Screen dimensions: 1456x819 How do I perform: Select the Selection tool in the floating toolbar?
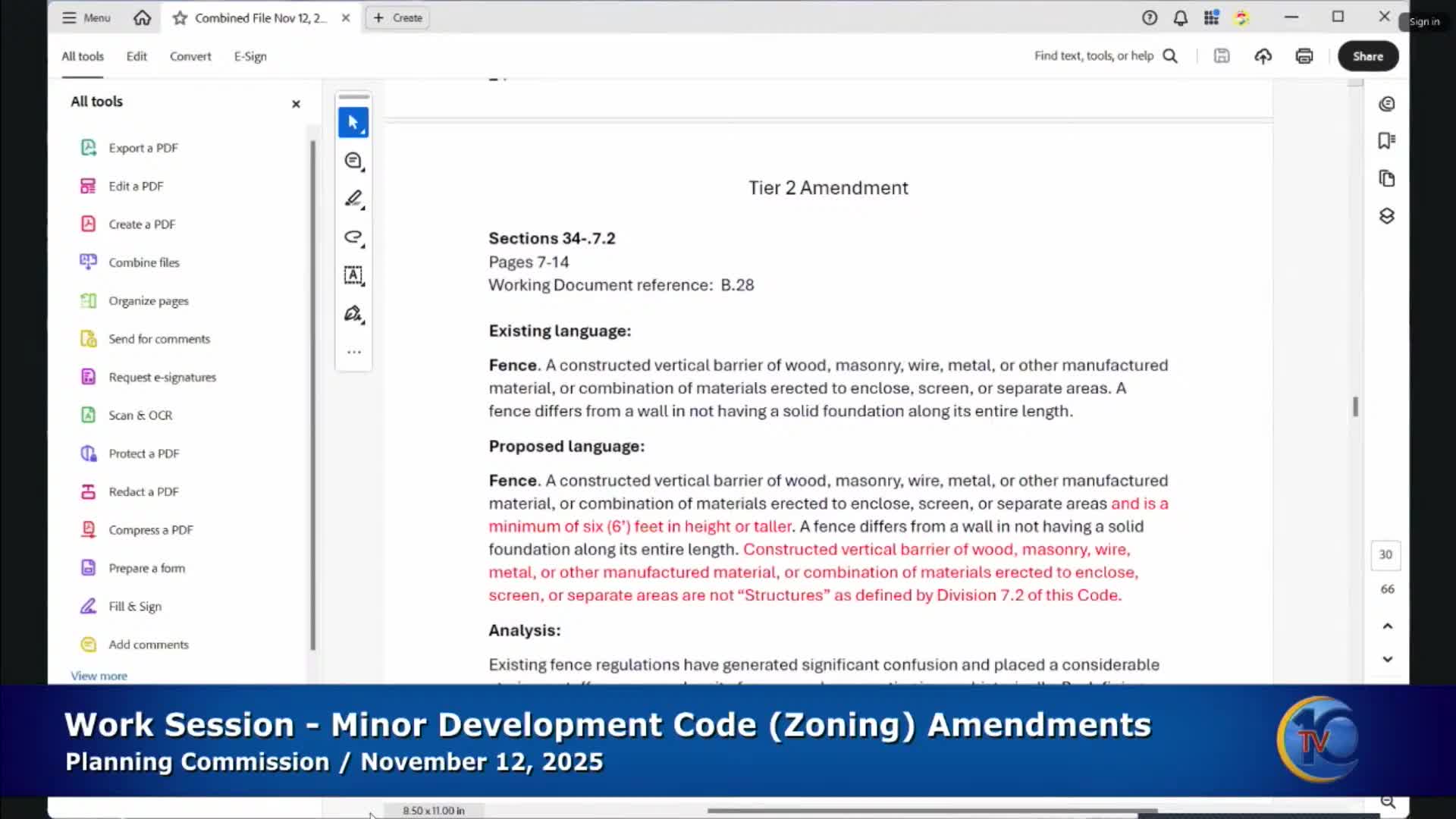(x=353, y=122)
